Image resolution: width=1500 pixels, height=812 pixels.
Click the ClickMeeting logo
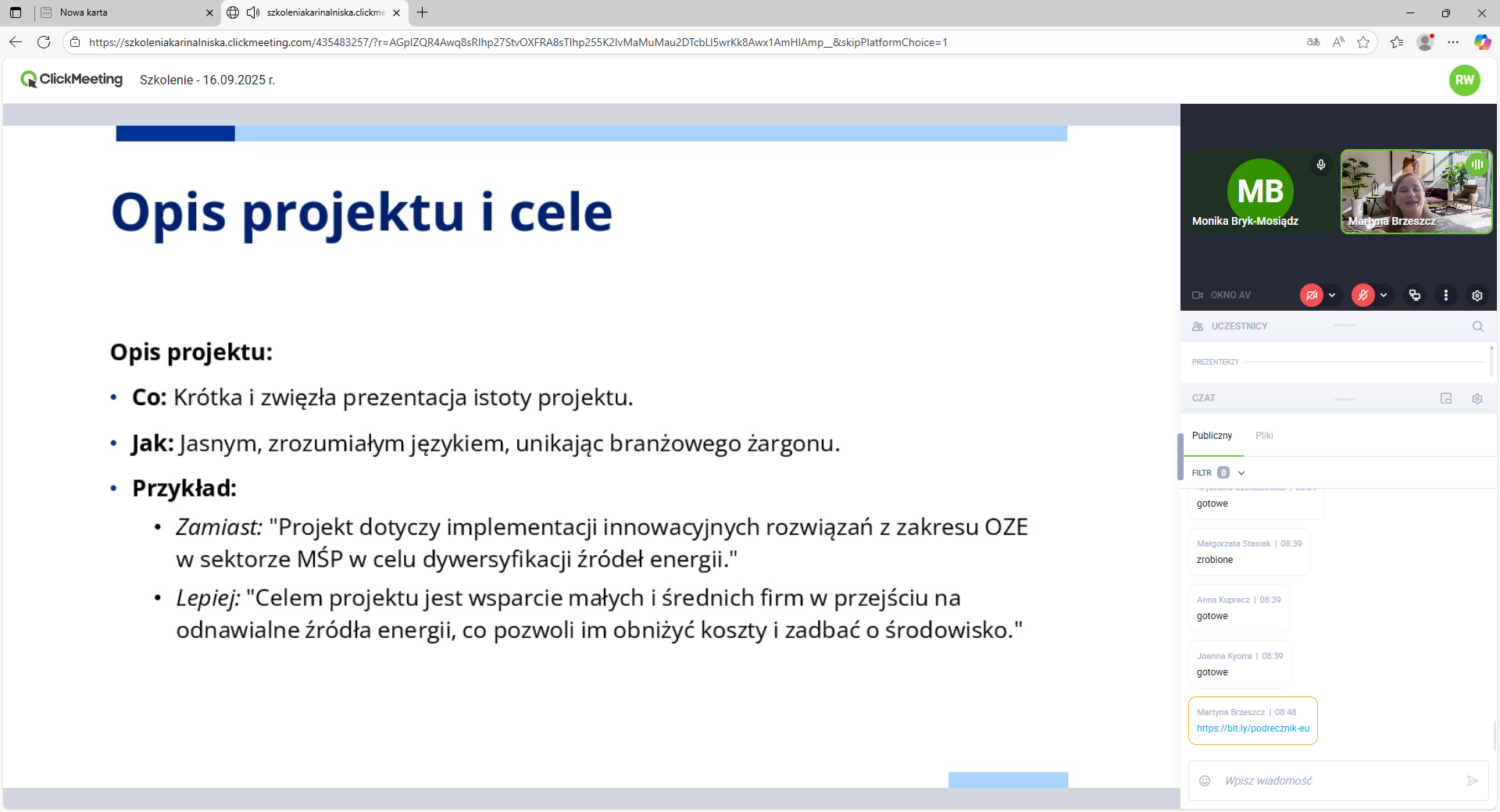pyautogui.click(x=72, y=79)
